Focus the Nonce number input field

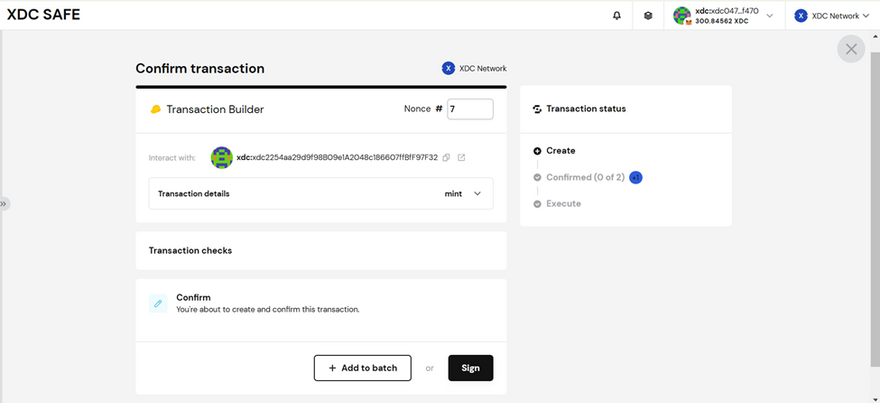(470, 109)
